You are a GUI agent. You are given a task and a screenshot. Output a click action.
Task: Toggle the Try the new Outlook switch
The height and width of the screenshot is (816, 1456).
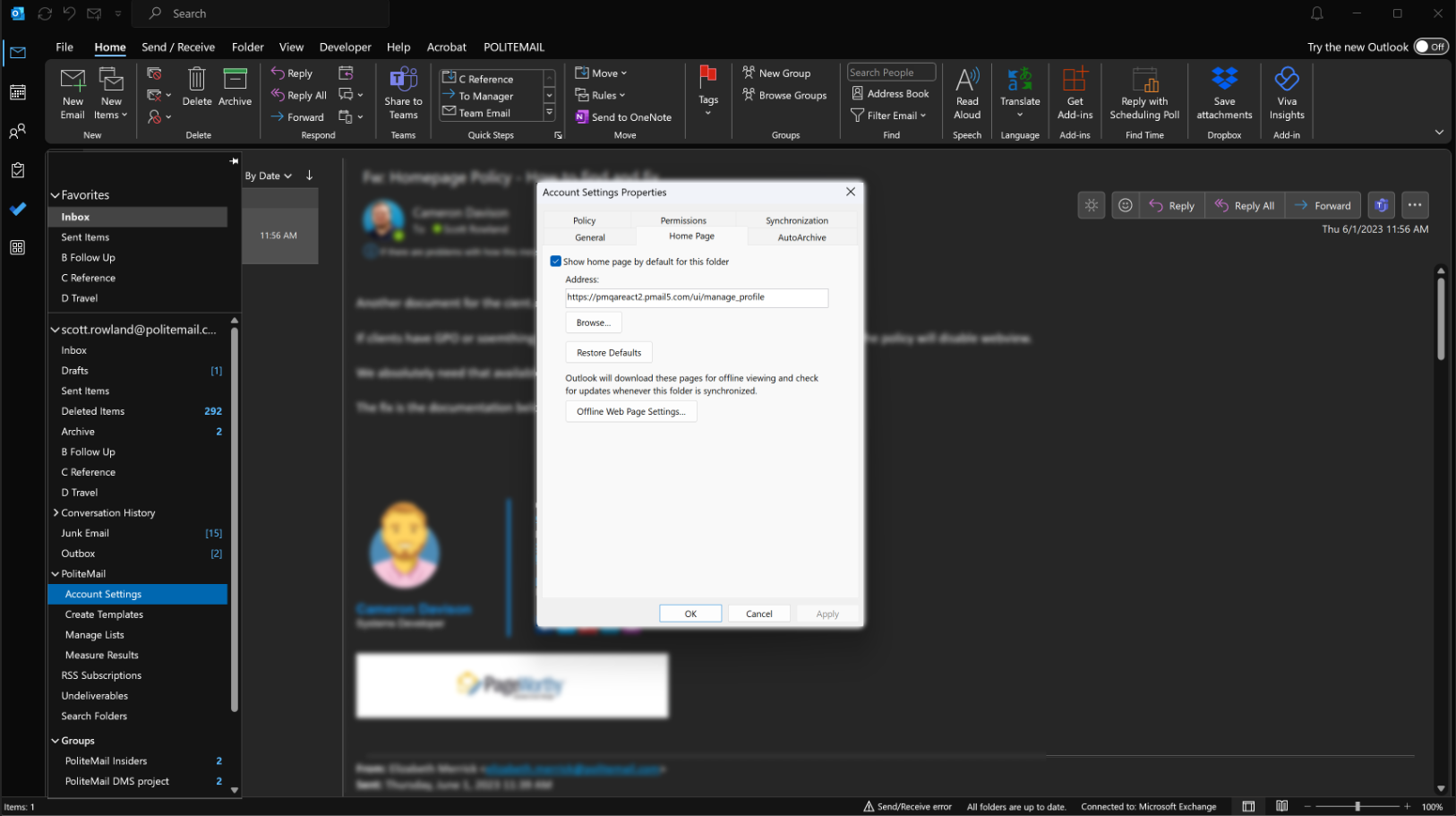[1431, 47]
